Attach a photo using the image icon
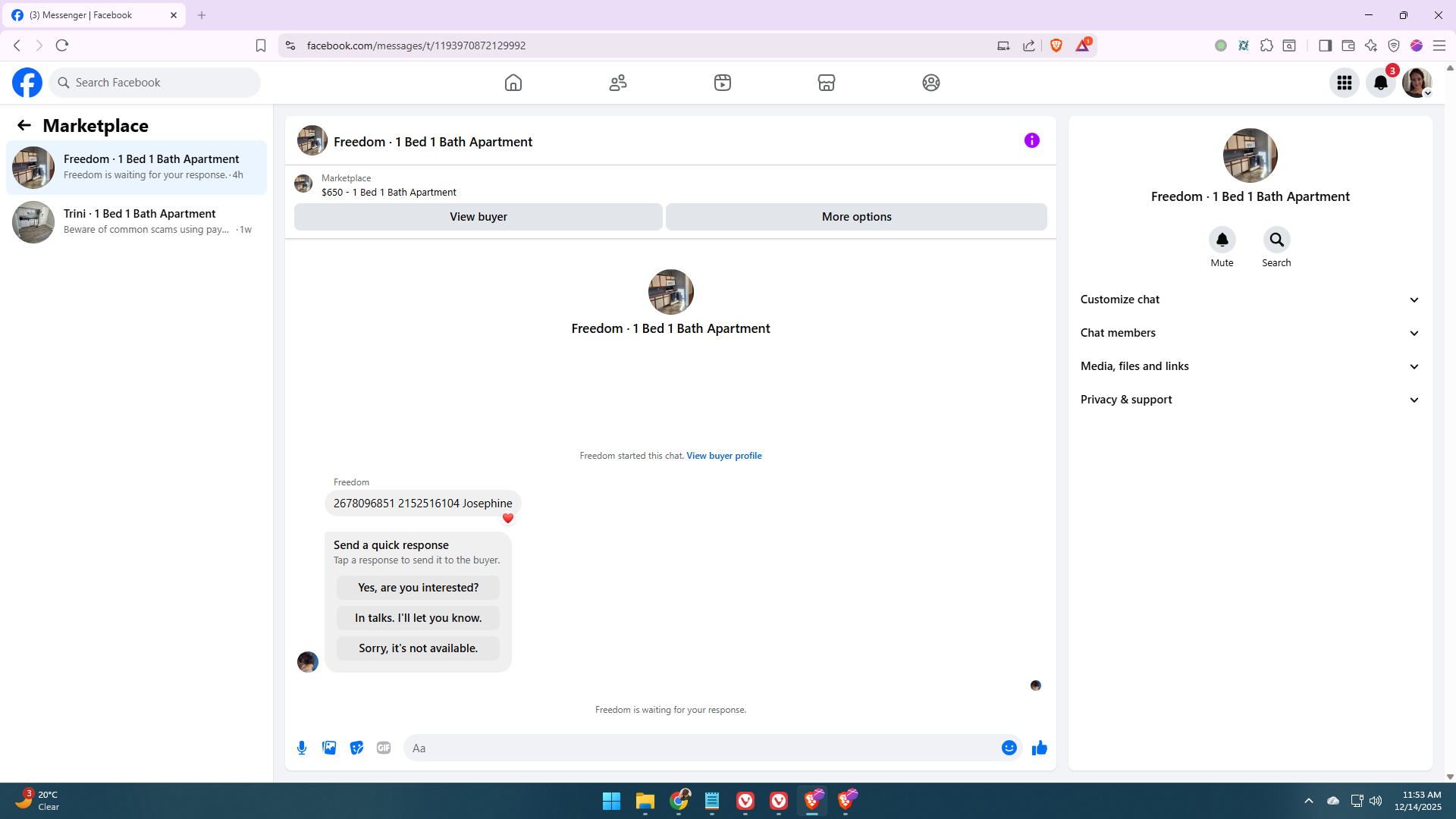Viewport: 1456px width, 819px height. 329,748
